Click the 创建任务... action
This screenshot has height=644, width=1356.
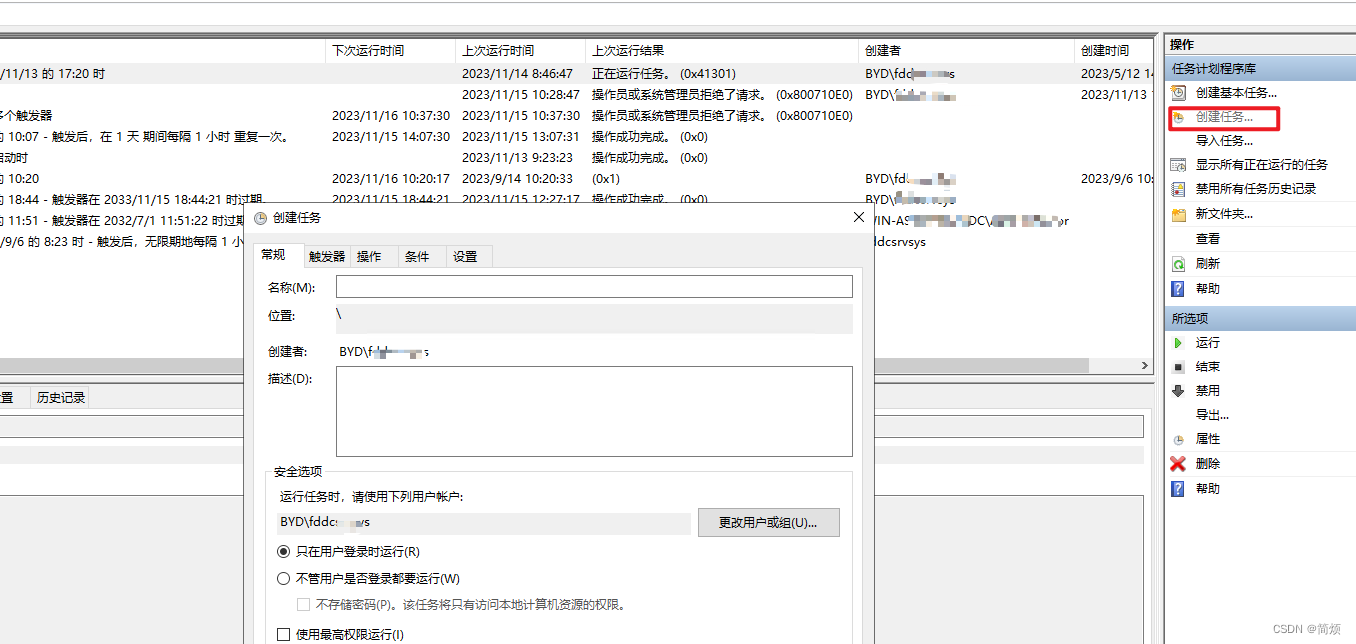1224,117
